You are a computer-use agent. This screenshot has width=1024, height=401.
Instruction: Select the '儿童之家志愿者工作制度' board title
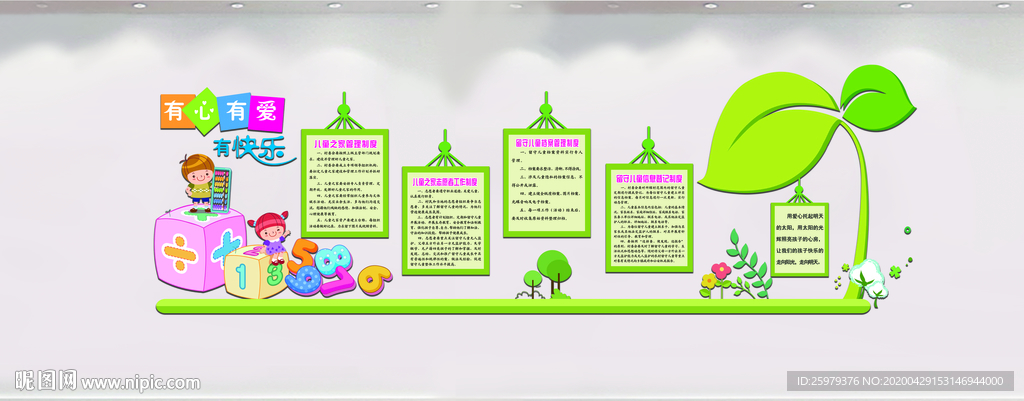[445, 180]
